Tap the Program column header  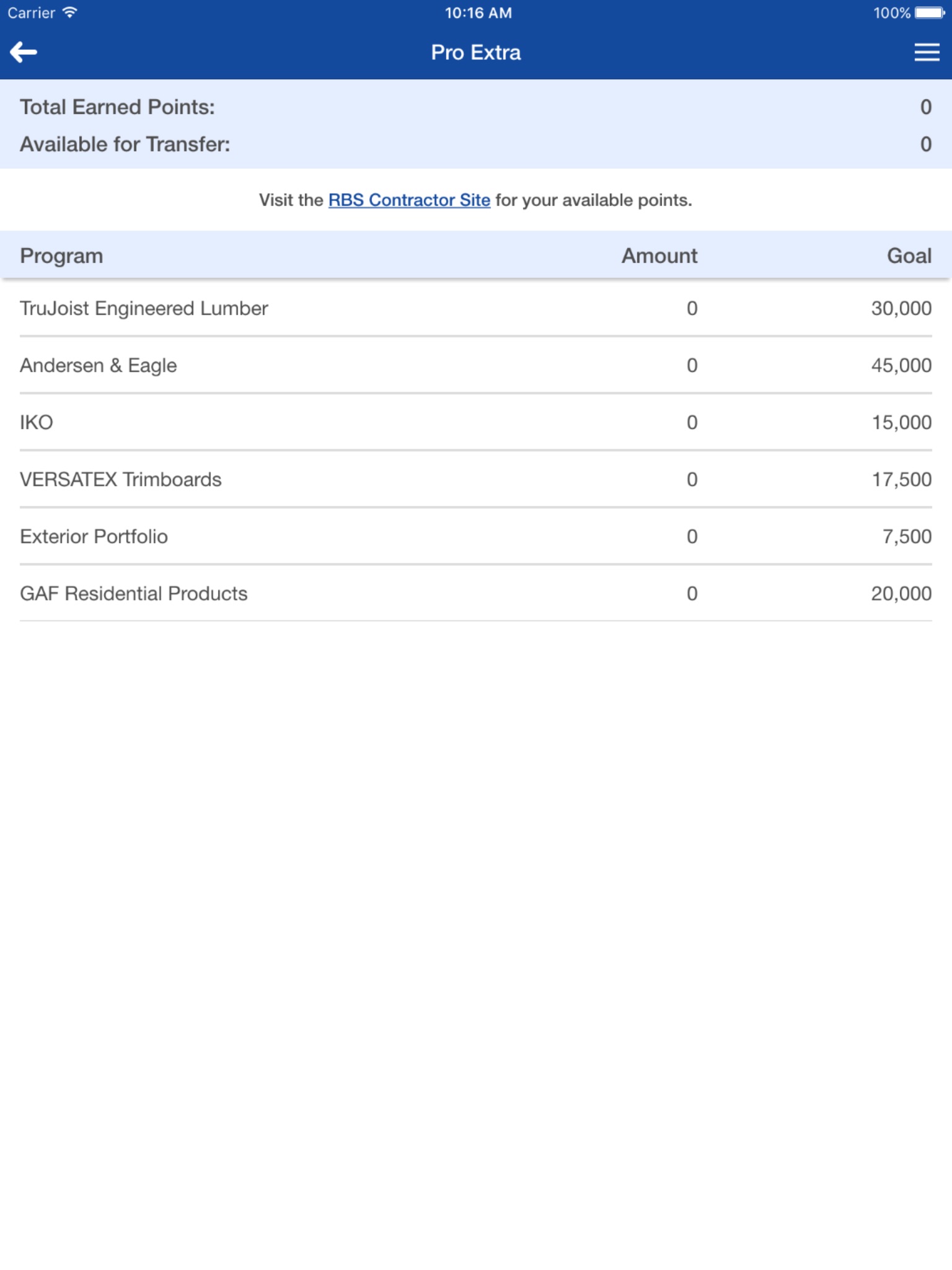tap(61, 256)
